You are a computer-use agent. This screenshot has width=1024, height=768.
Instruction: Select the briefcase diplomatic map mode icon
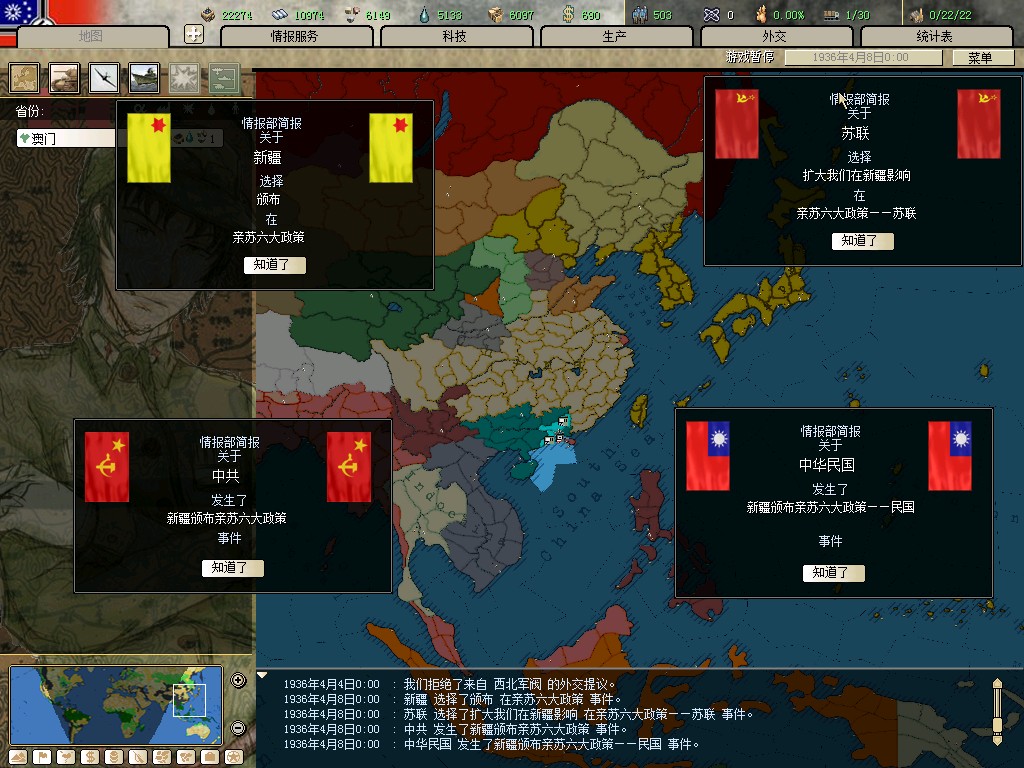[210, 758]
